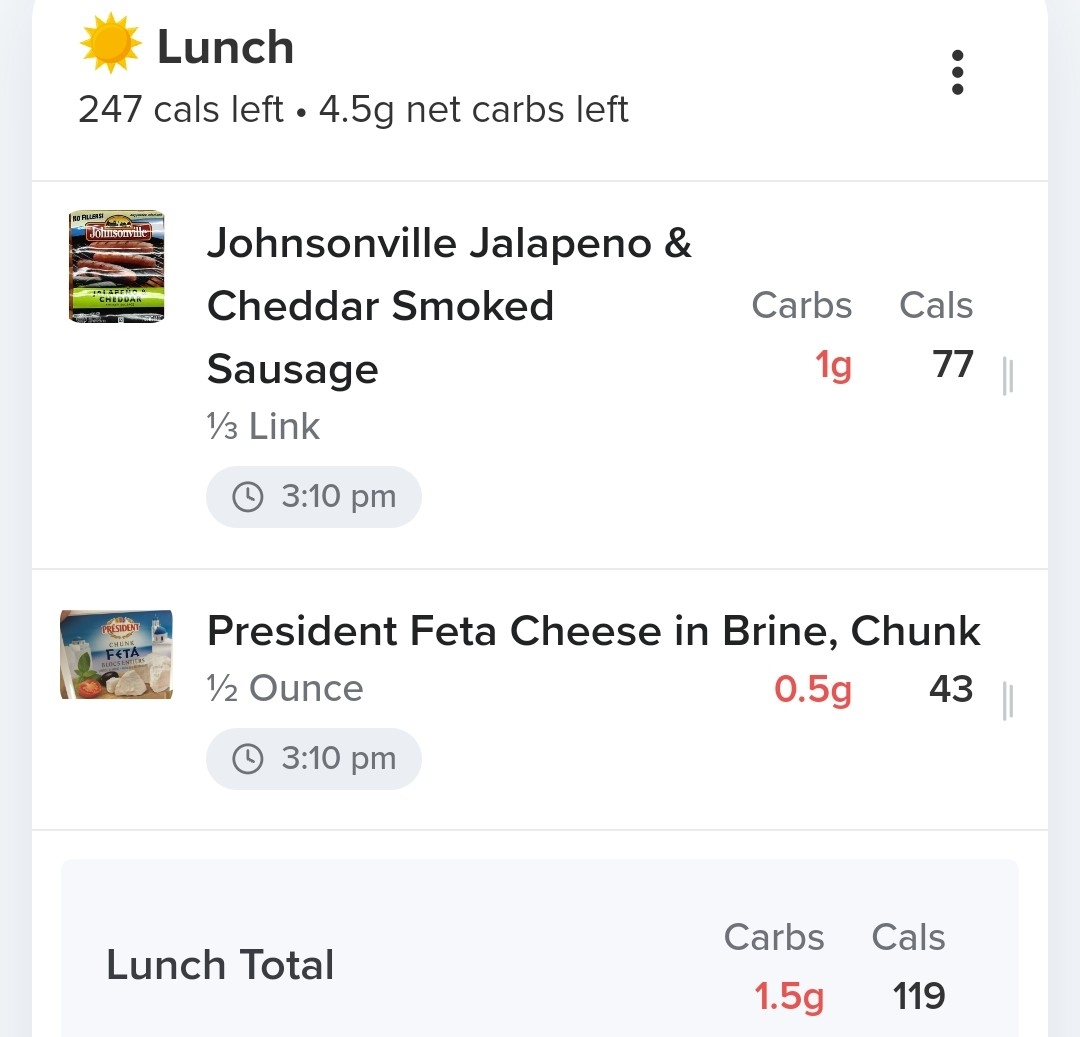Change the ½ Ounce serving size
Image resolution: width=1080 pixels, height=1037 pixels.
285,688
